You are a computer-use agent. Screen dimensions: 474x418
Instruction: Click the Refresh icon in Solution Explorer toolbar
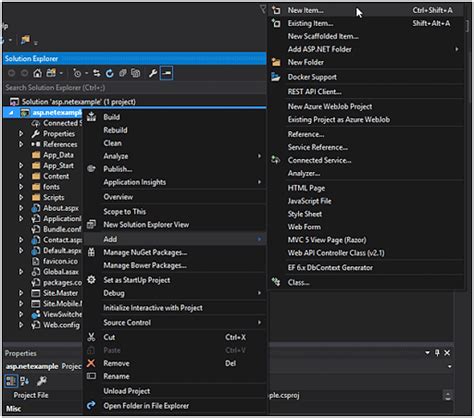tap(110, 73)
